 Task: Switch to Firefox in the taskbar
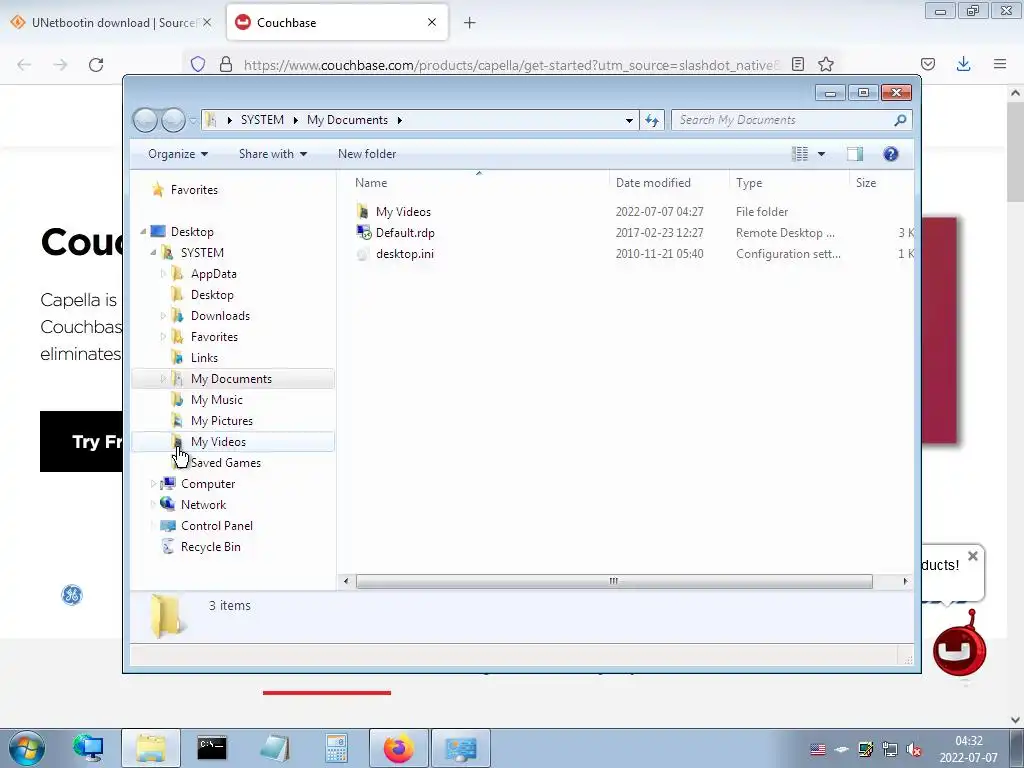click(398, 748)
